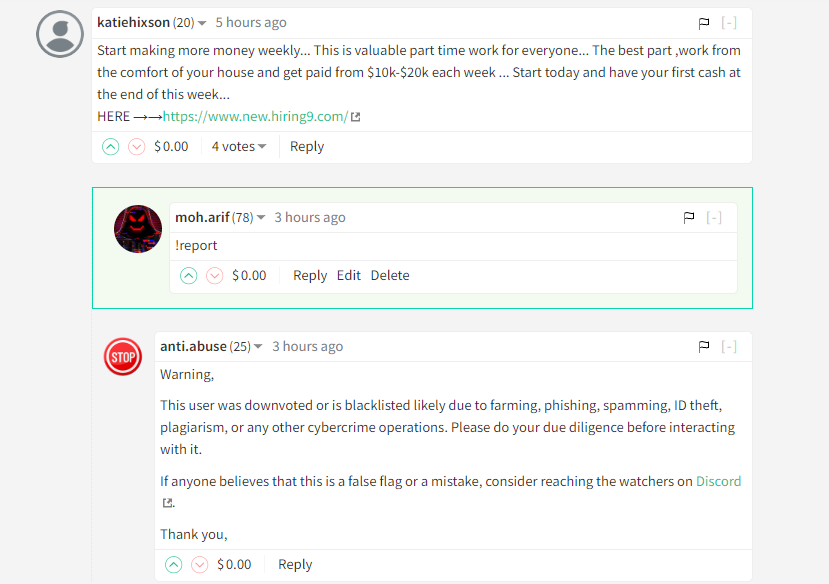Image resolution: width=829 pixels, height=584 pixels.
Task: Open moh.arif's user dropdown arrow
Action: pyautogui.click(x=261, y=218)
